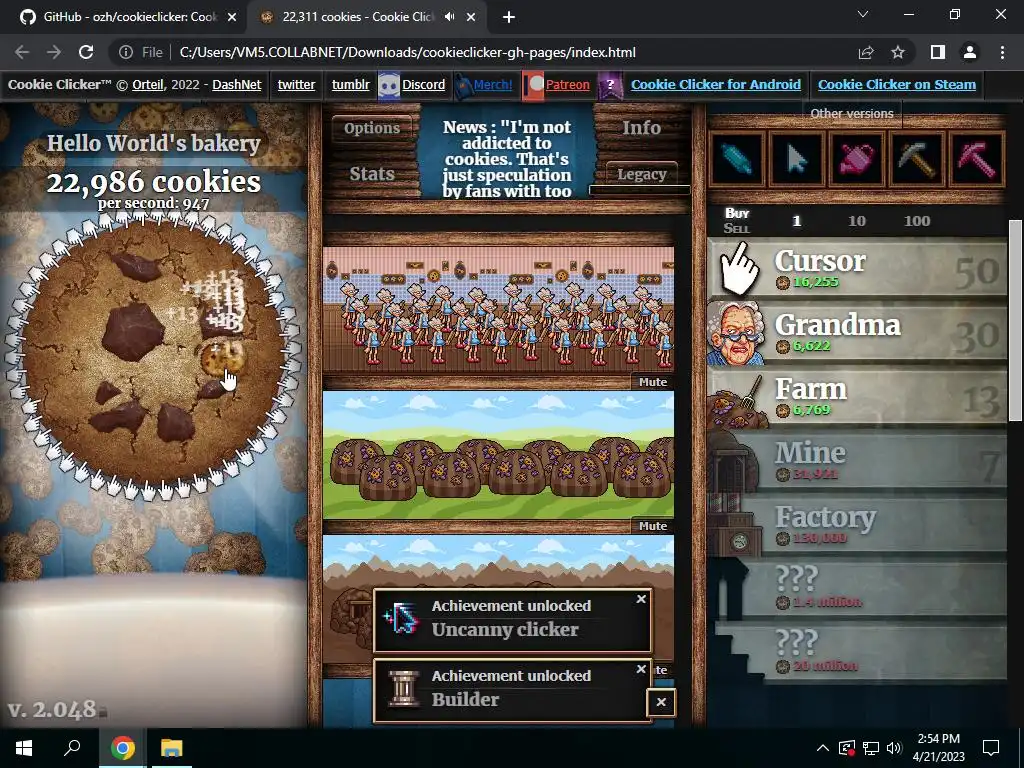This screenshot has height=768, width=1024.
Task: Open the Info menu
Action: (x=641, y=128)
